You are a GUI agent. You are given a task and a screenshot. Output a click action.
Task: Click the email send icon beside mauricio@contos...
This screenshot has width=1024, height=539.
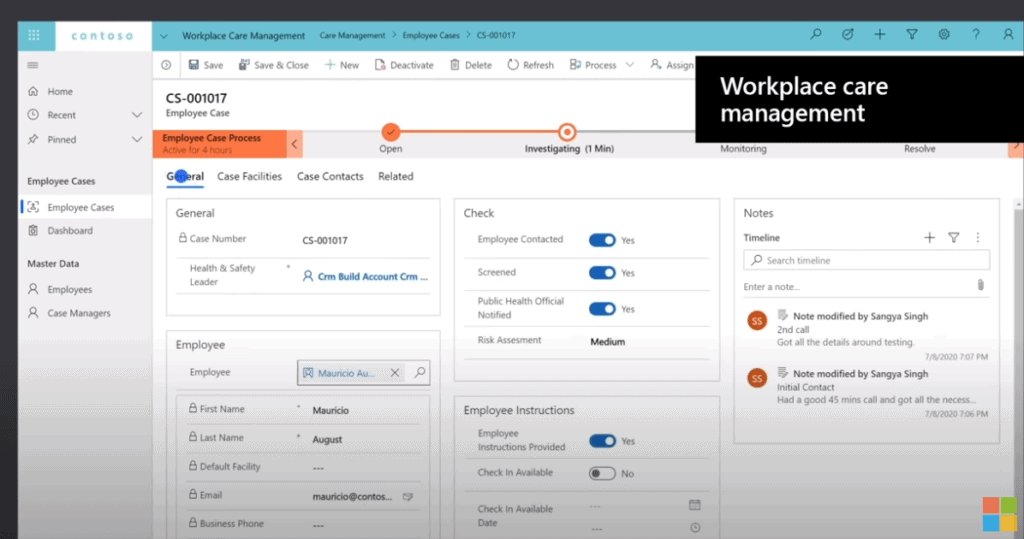click(x=408, y=497)
